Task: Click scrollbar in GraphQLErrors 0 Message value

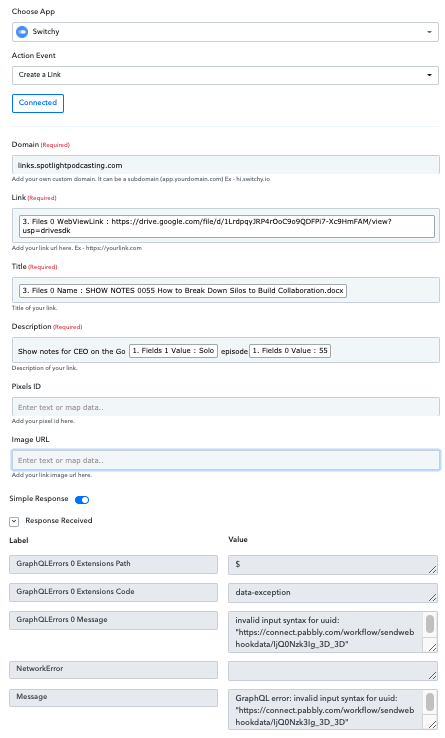Action: click(x=430, y=625)
